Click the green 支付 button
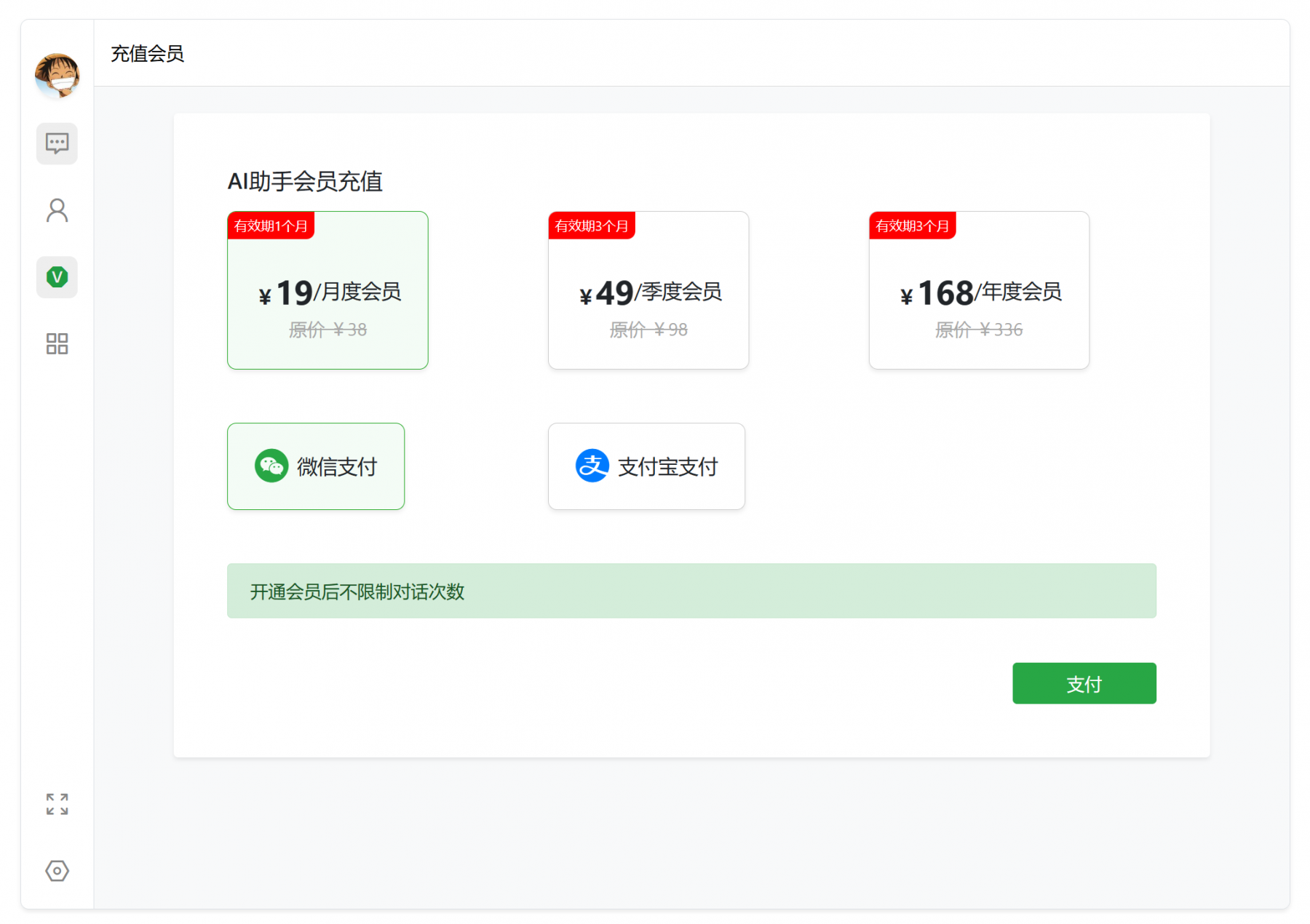Screen dimensions: 1310x924 pyautogui.click(x=1084, y=683)
